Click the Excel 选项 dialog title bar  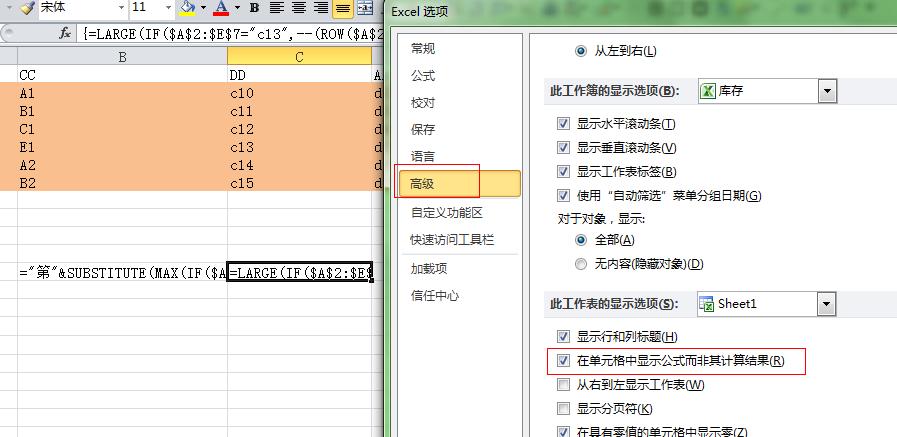tap(641, 12)
